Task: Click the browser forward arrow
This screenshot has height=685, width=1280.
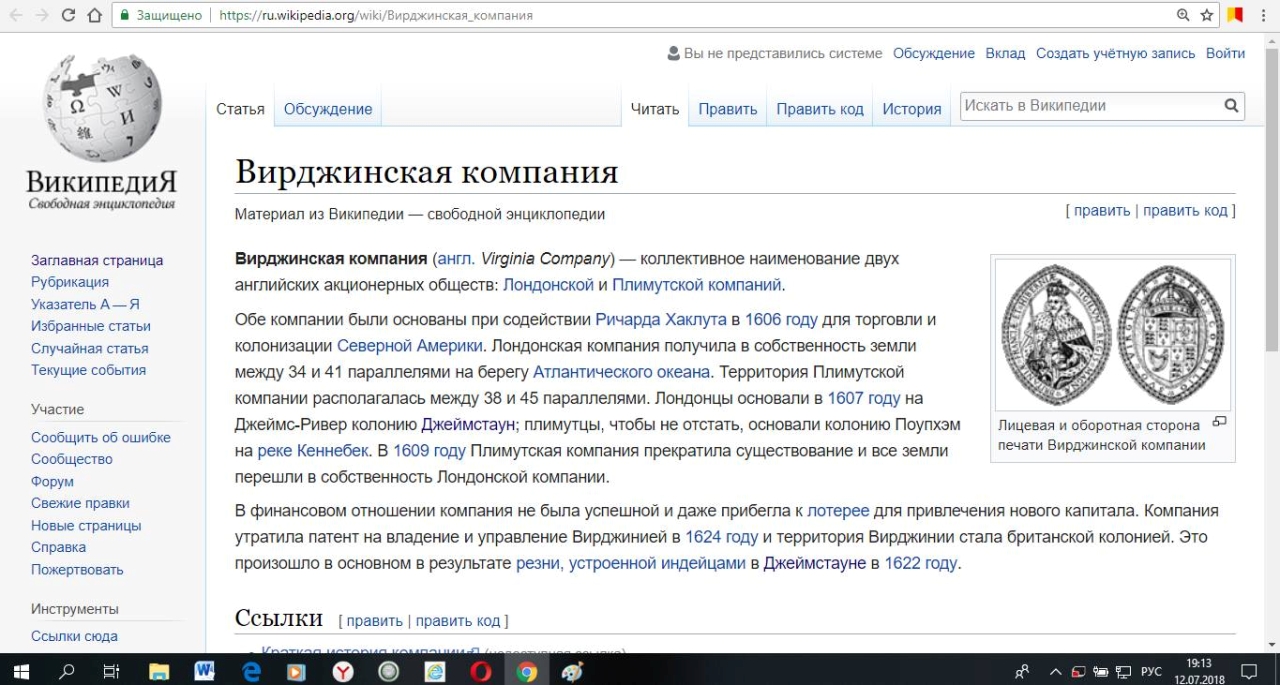Action: (x=42, y=15)
